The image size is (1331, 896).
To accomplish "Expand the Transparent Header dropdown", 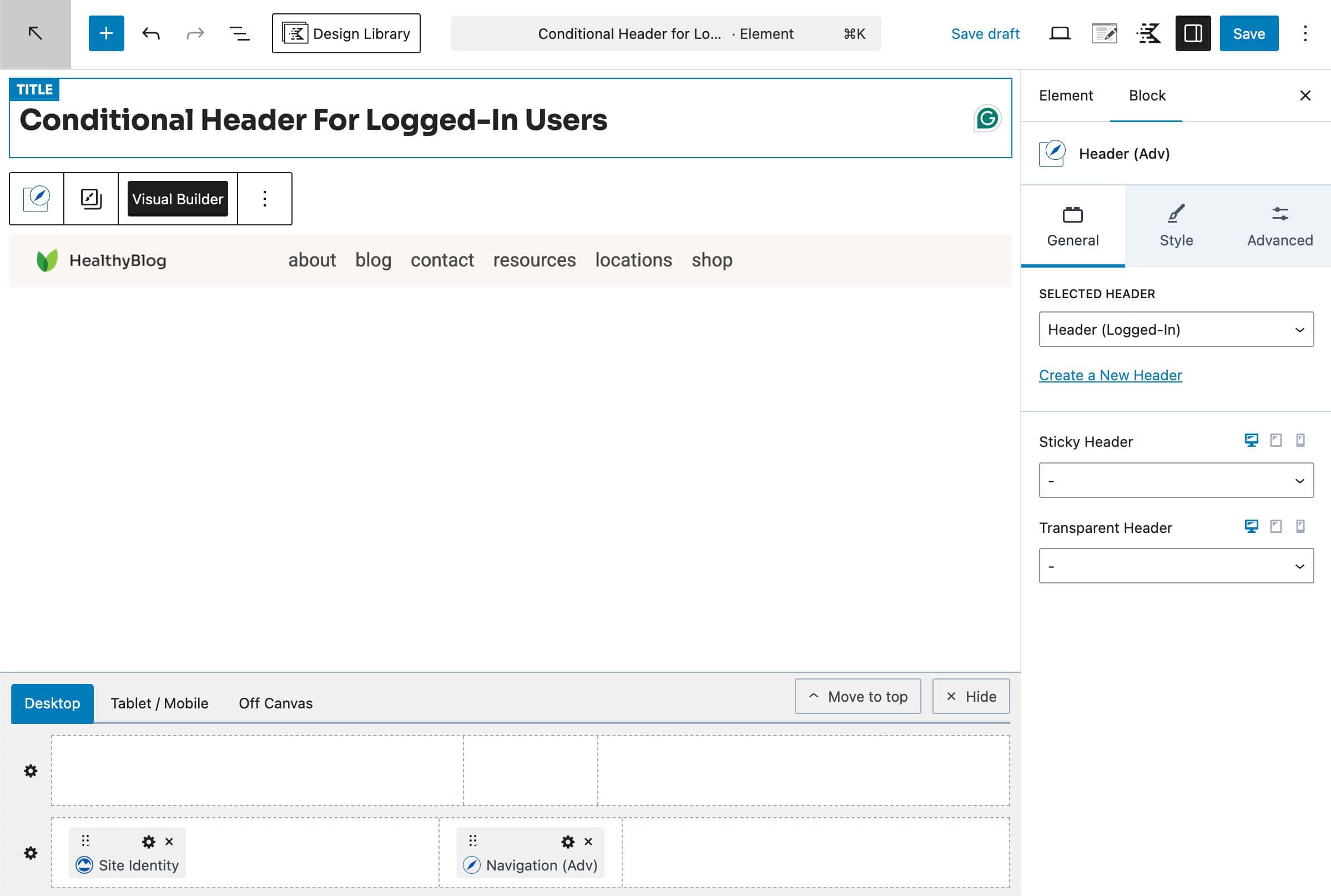I will pos(1176,566).
